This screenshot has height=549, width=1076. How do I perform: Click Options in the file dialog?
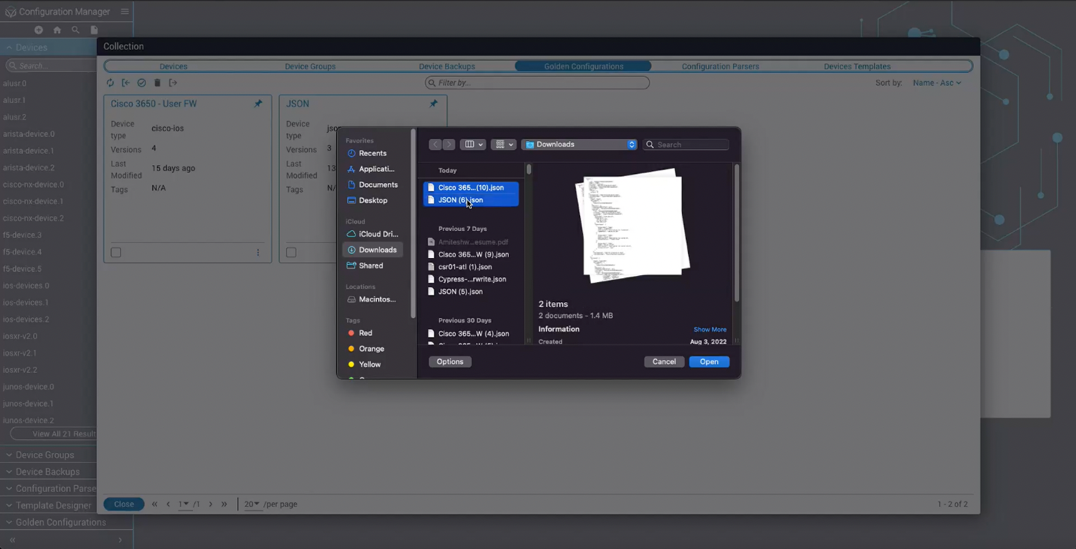(x=450, y=362)
